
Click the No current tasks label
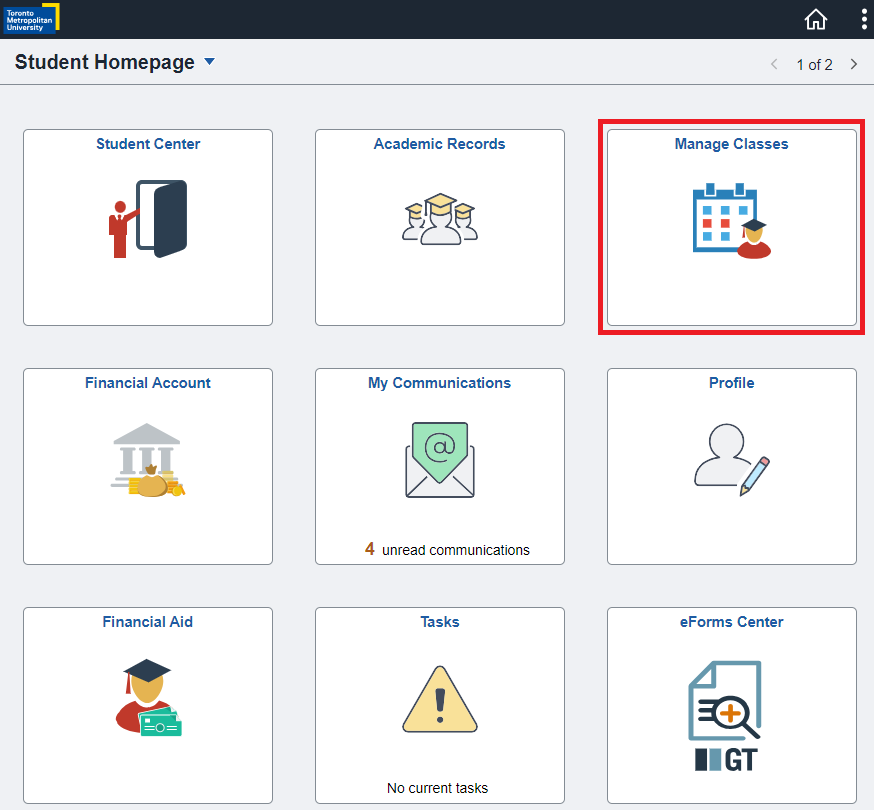pos(438,788)
